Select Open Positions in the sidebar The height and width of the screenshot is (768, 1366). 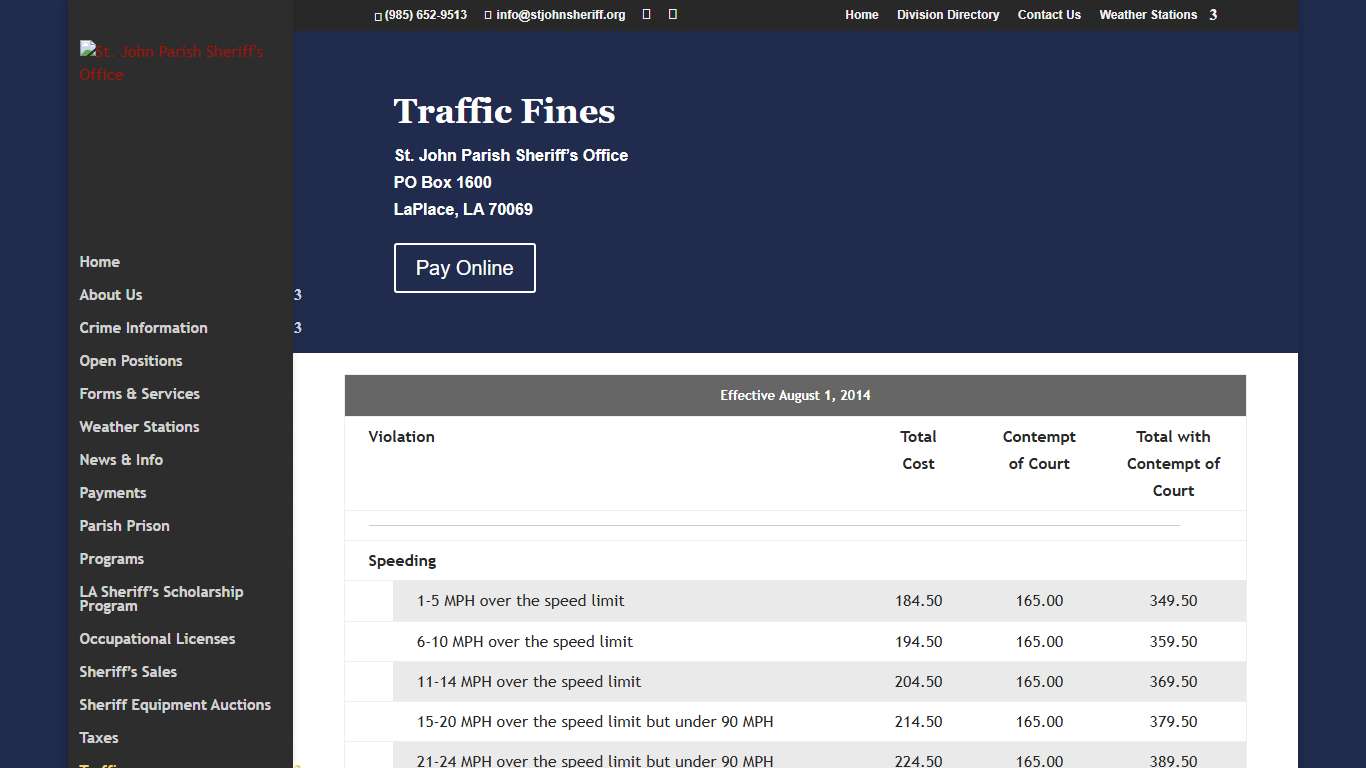pos(130,361)
